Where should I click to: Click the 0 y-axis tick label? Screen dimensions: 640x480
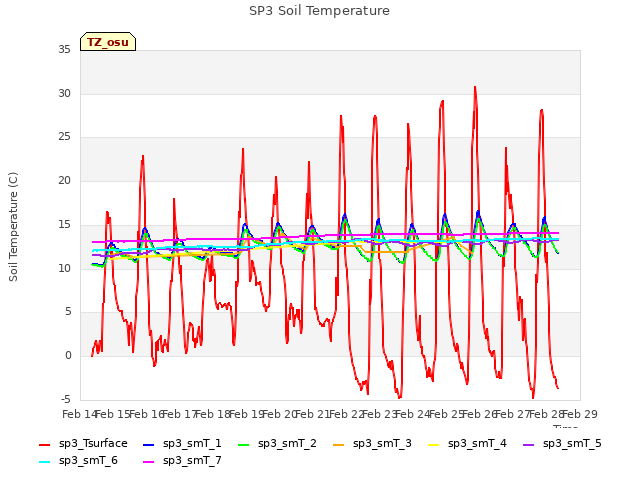tap(68, 356)
